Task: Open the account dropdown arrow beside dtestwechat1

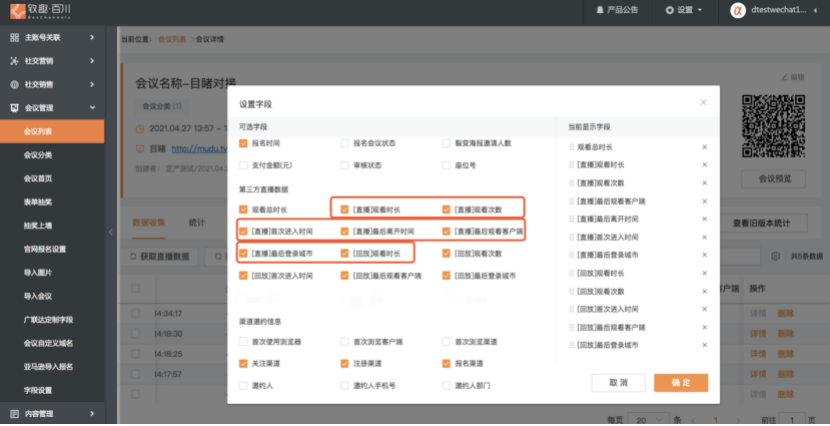Action: pos(815,11)
